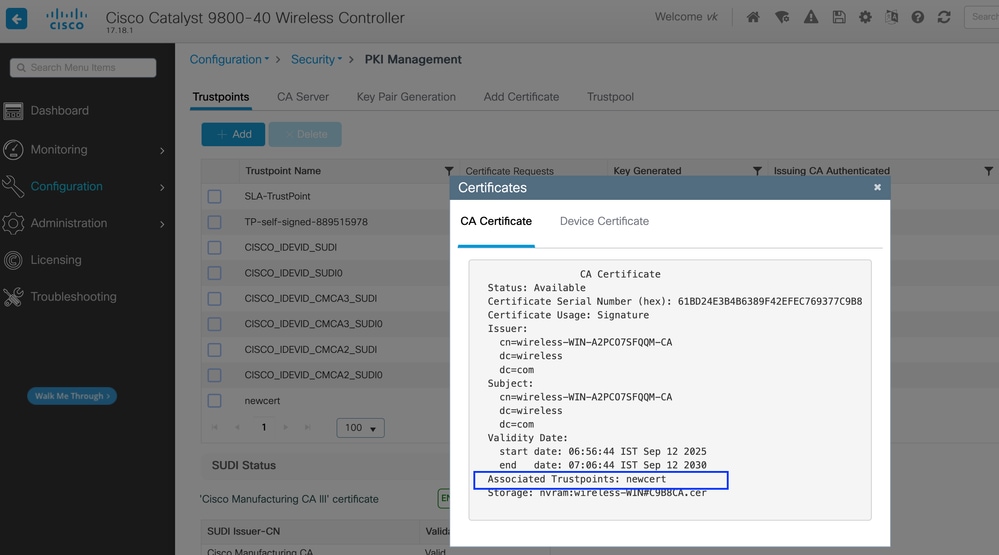
Task: Select the Device Certificate tab in dialog
Action: pos(604,221)
